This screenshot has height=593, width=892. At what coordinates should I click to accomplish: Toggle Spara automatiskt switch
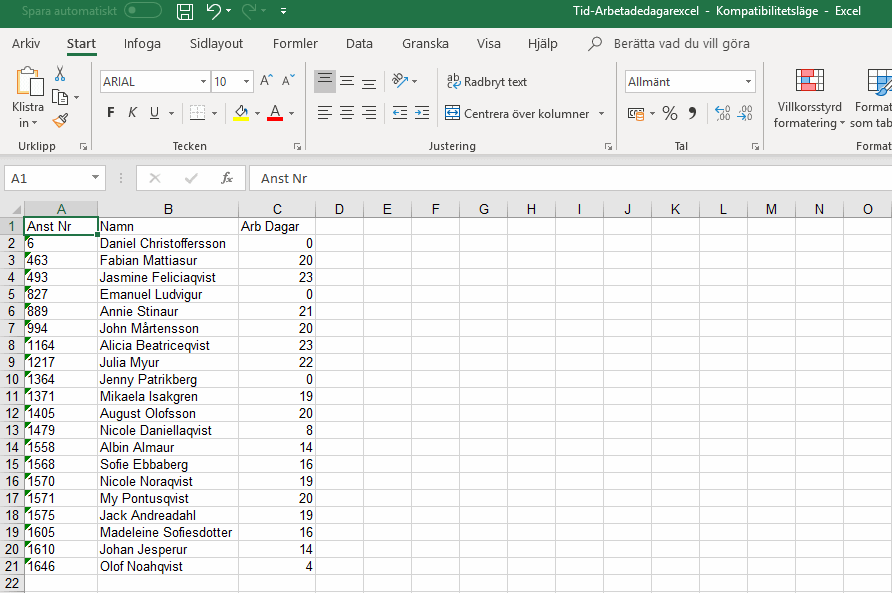click(143, 10)
